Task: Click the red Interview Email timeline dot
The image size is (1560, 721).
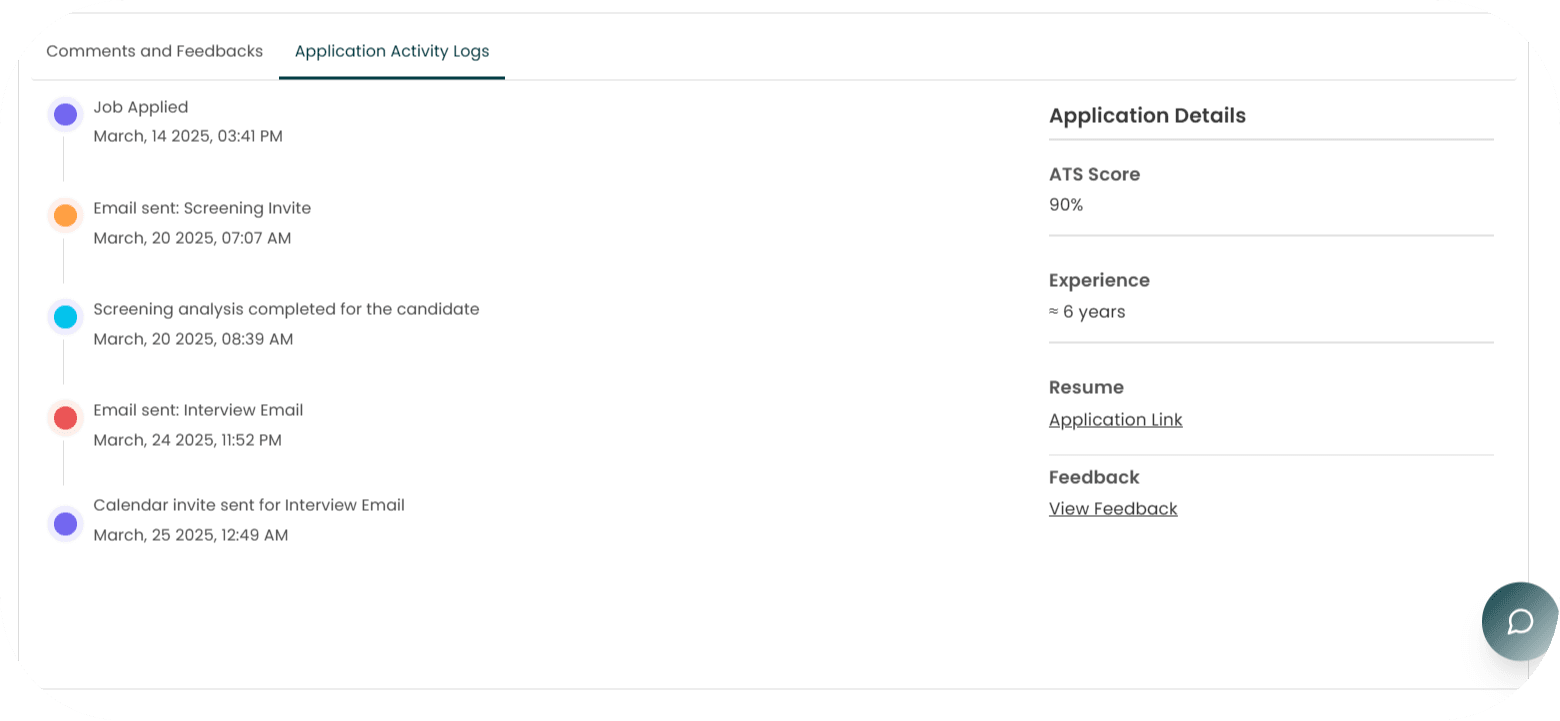Action: point(65,418)
